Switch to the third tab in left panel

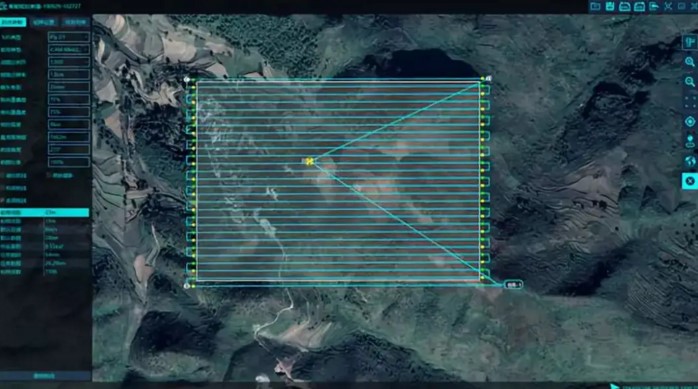pos(75,22)
